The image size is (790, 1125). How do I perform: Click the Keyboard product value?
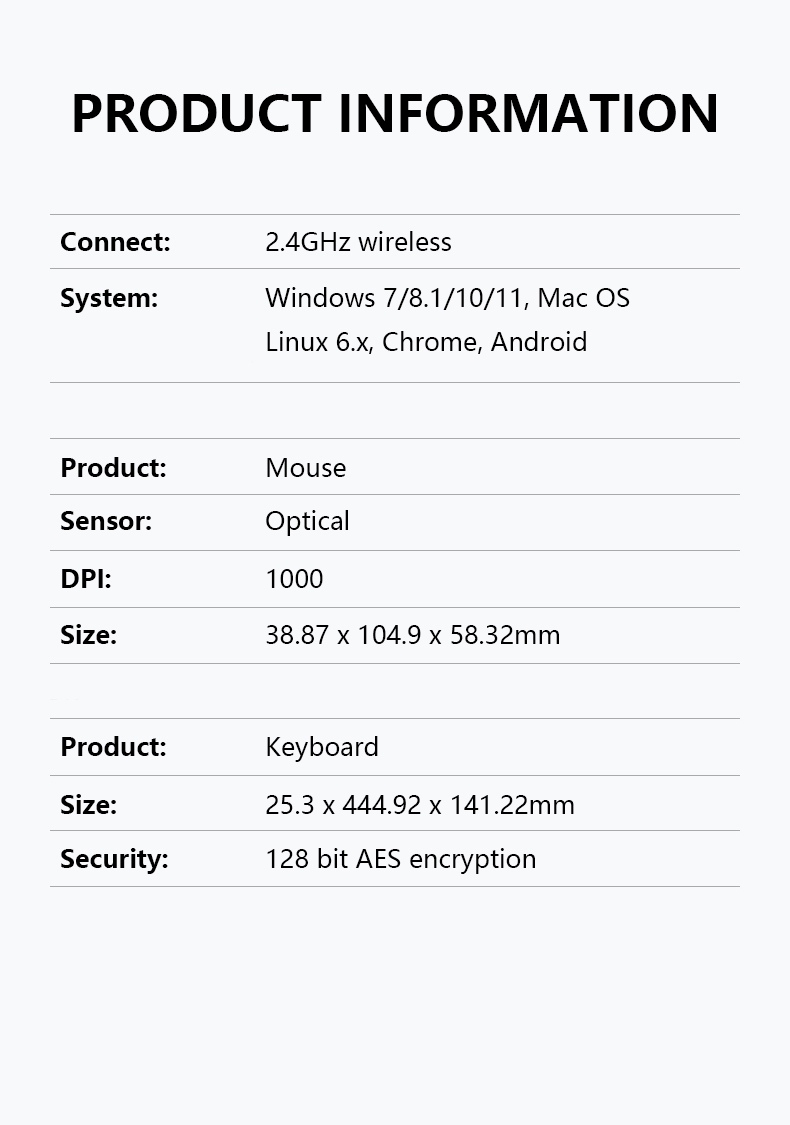321,748
